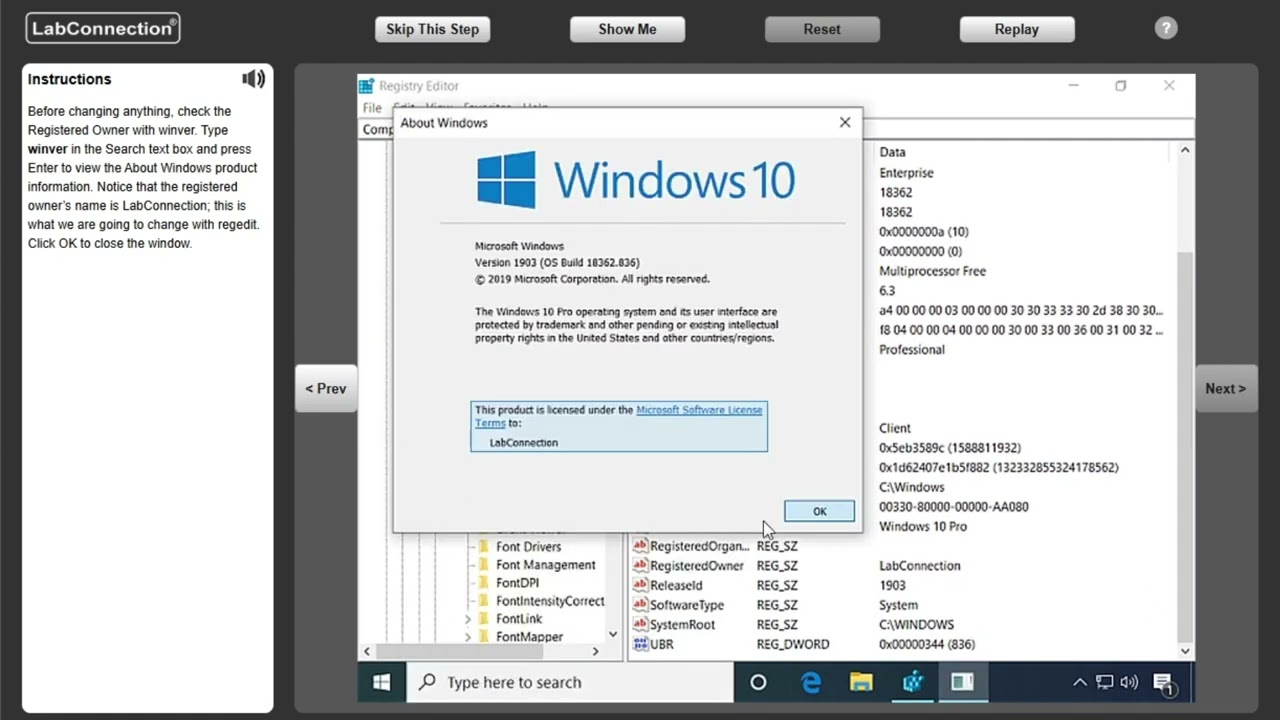Screen dimensions: 1280x720
Task: Open the help question mark icon
Action: click(1166, 28)
